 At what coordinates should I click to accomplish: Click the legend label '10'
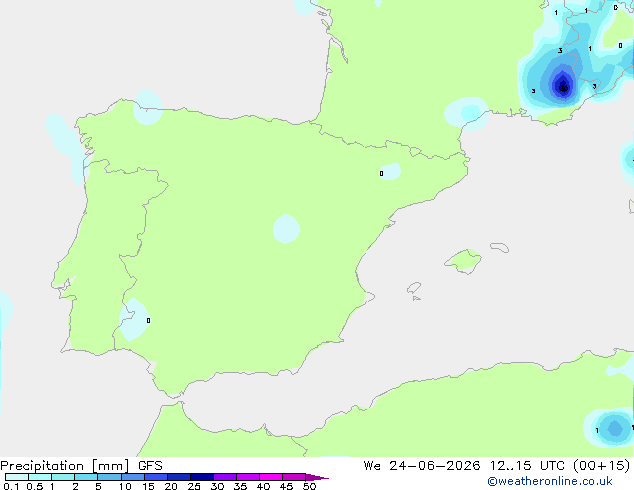point(125,486)
